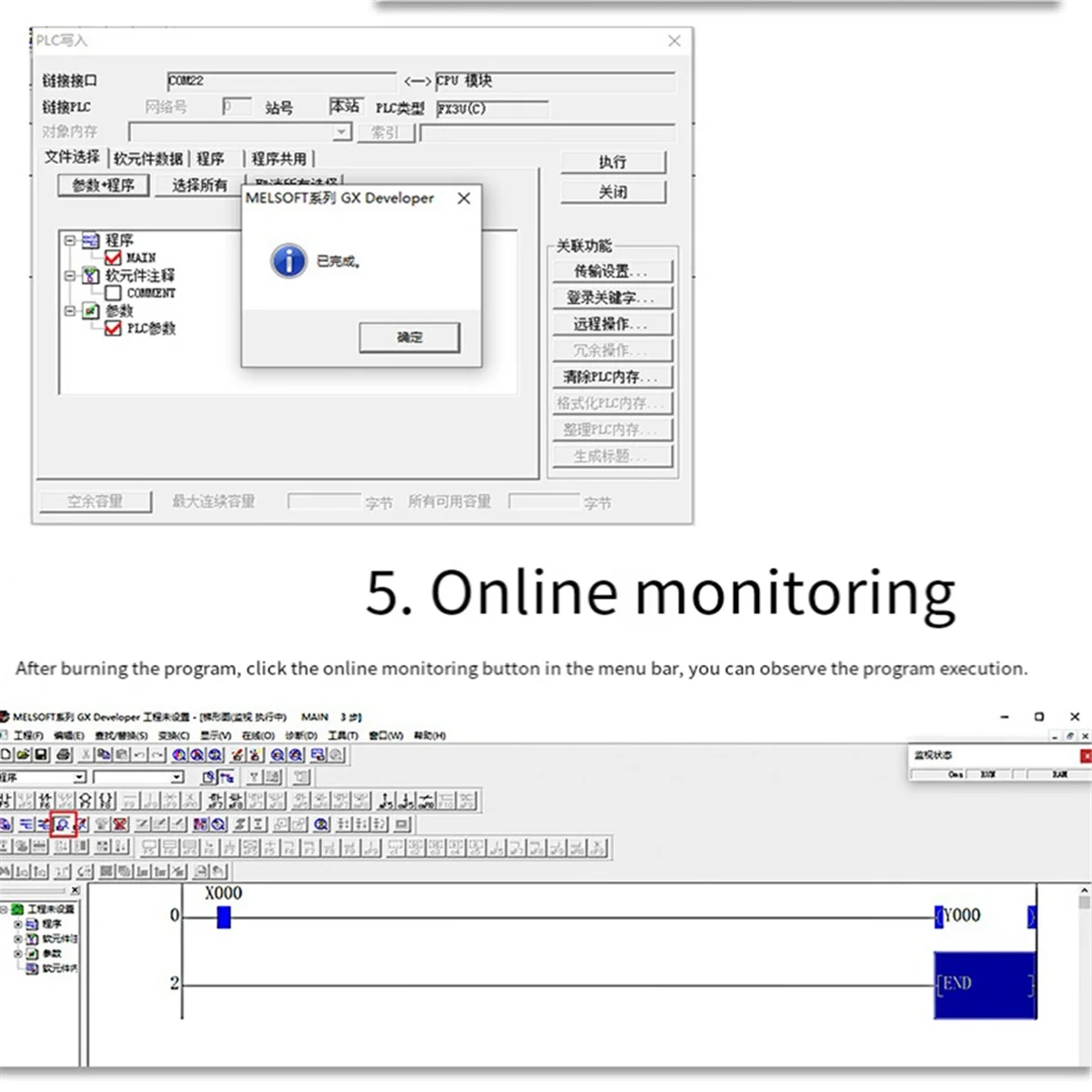This screenshot has height=1092, width=1092.
Task: Toggle the MAIN program checkbox
Action: point(113,258)
